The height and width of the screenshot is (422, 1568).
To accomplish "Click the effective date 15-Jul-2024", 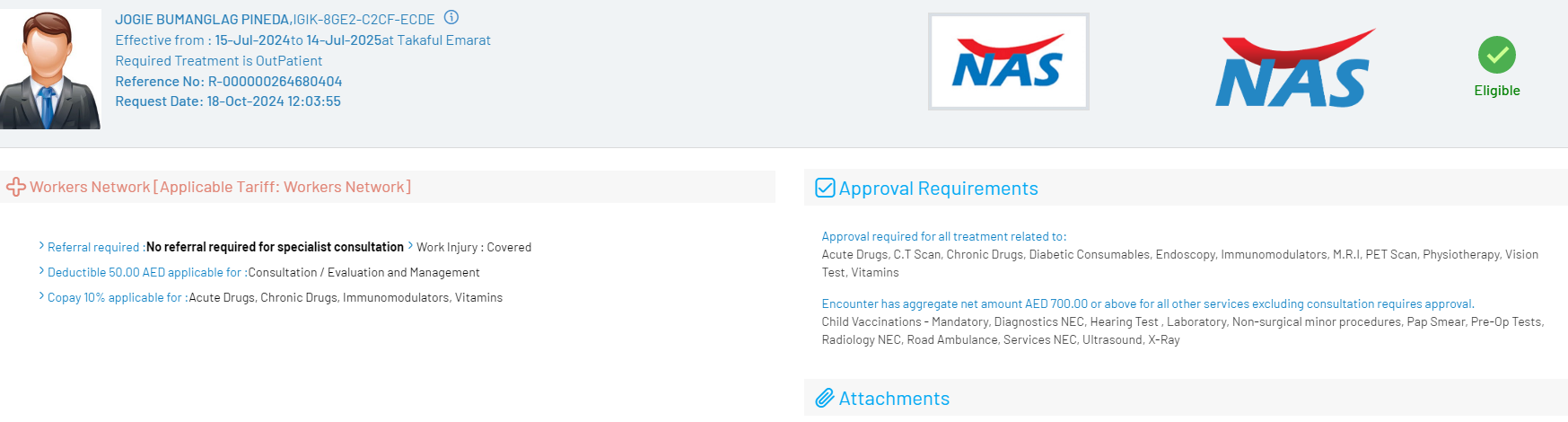I will click(x=252, y=40).
